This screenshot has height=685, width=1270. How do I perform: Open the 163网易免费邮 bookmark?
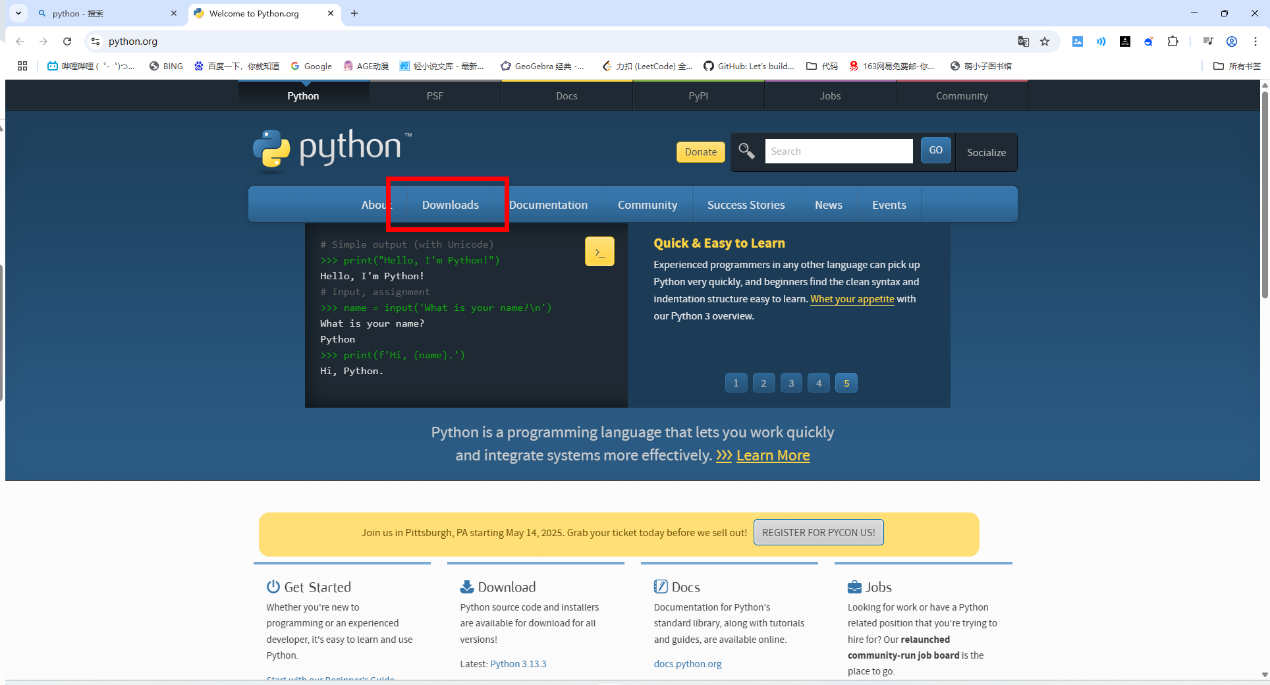892,66
